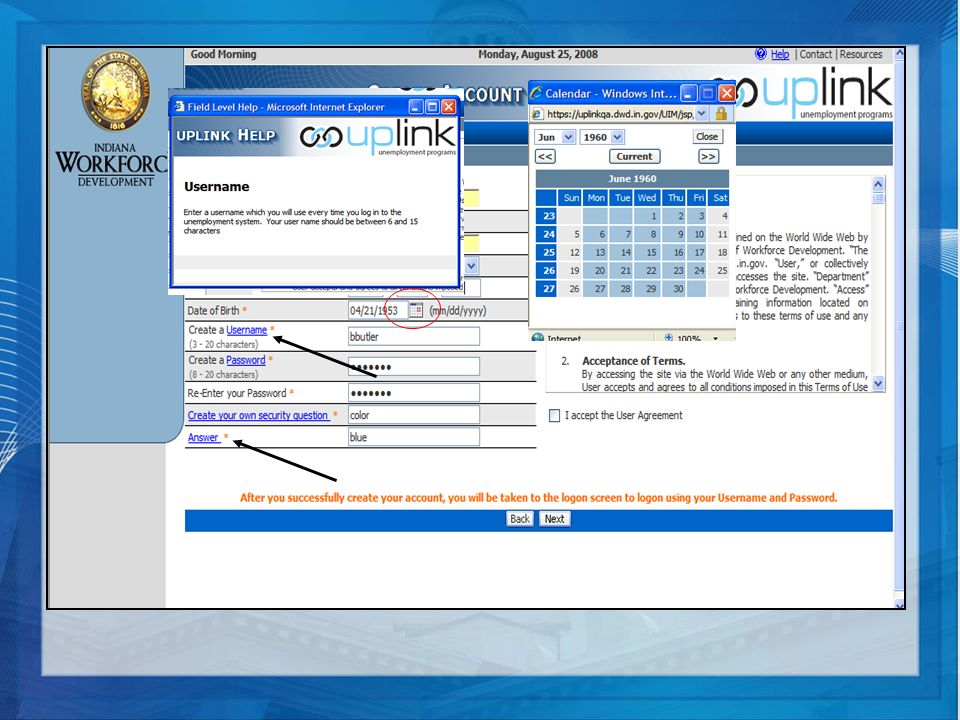Go to previous month with << button

tap(545, 156)
